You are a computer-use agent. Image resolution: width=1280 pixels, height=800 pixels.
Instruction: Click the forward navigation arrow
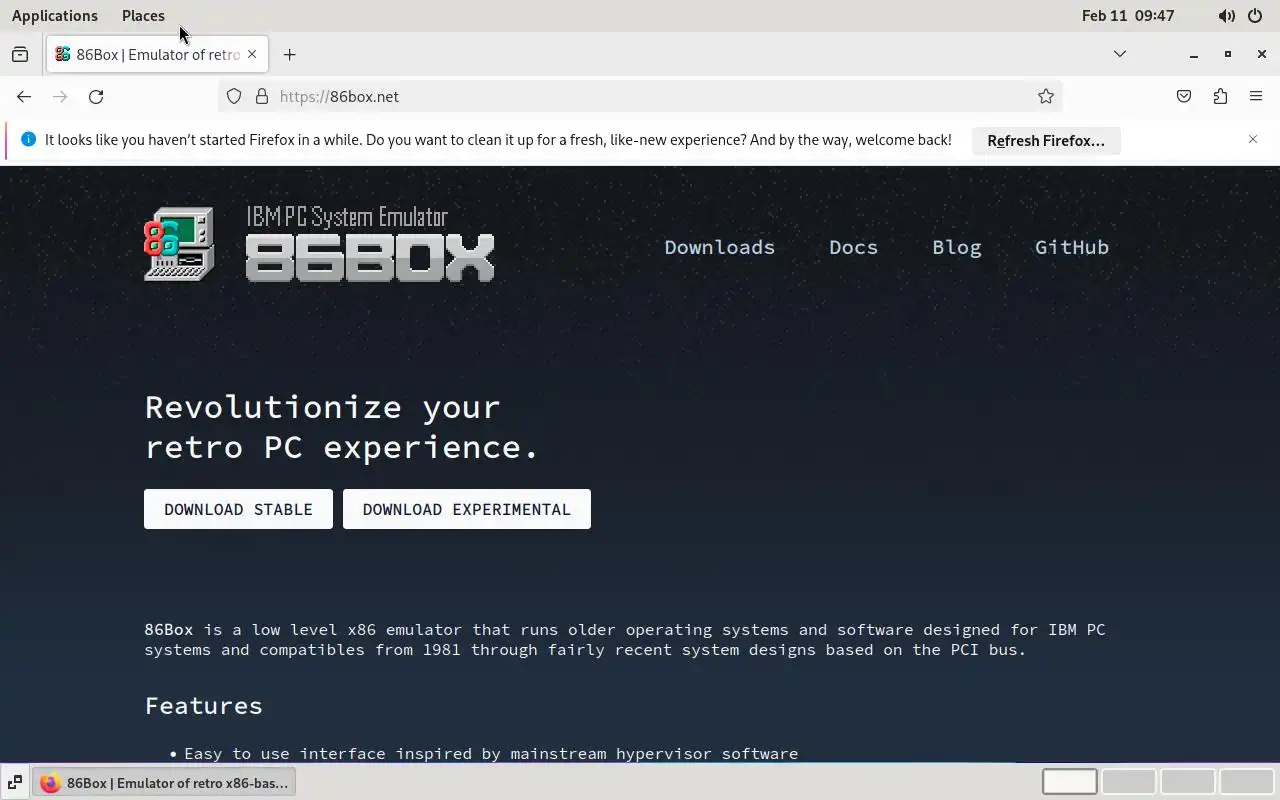click(x=60, y=97)
